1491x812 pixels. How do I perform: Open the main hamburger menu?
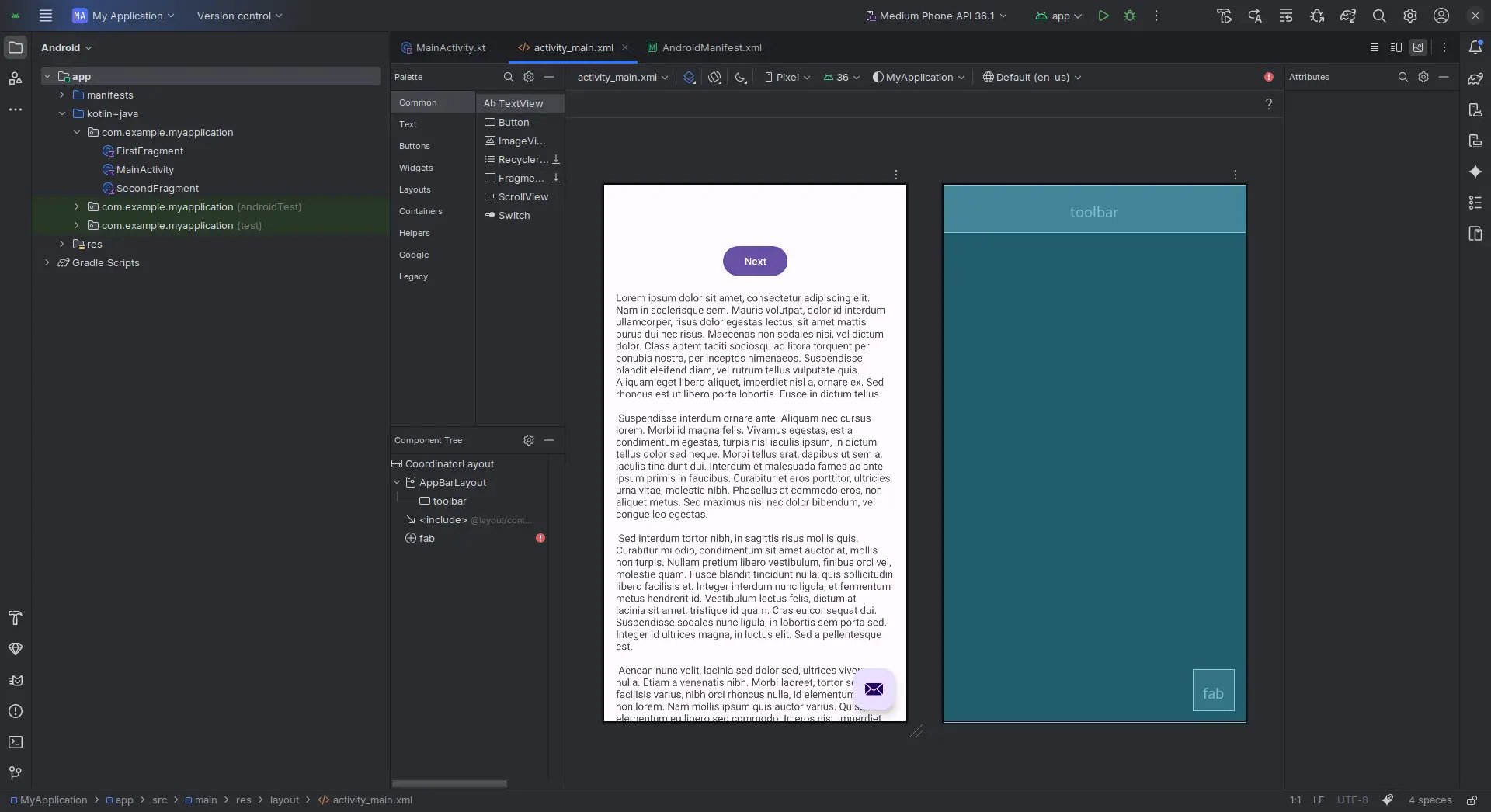pos(46,16)
